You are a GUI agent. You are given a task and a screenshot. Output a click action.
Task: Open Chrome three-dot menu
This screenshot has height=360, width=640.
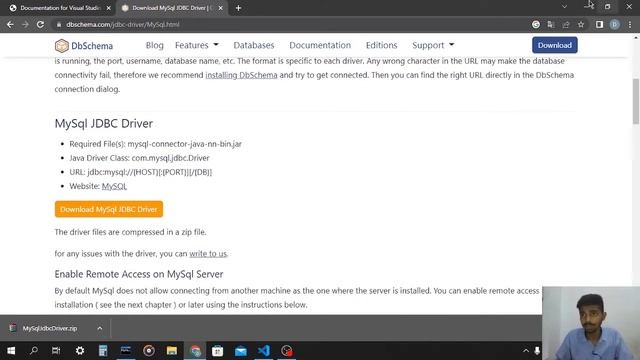click(x=630, y=24)
